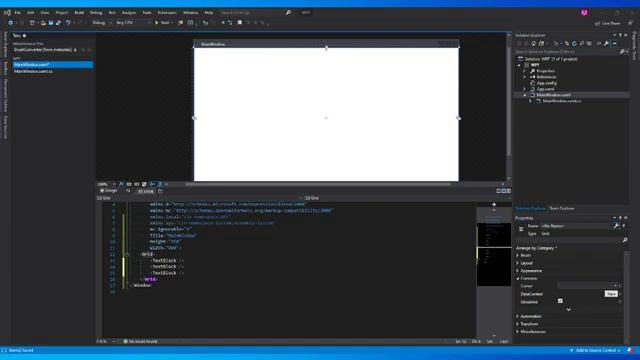Click the Open File toolbar icon
The image size is (640, 360).
[43, 23]
